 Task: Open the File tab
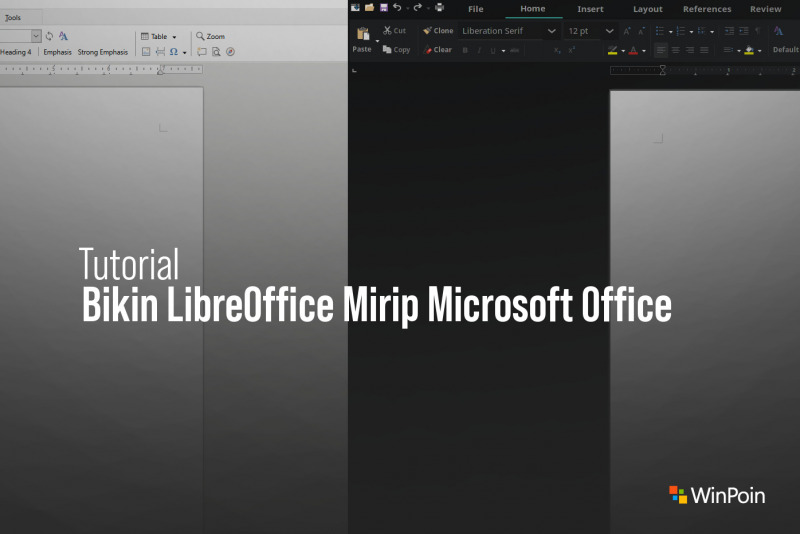tap(476, 9)
